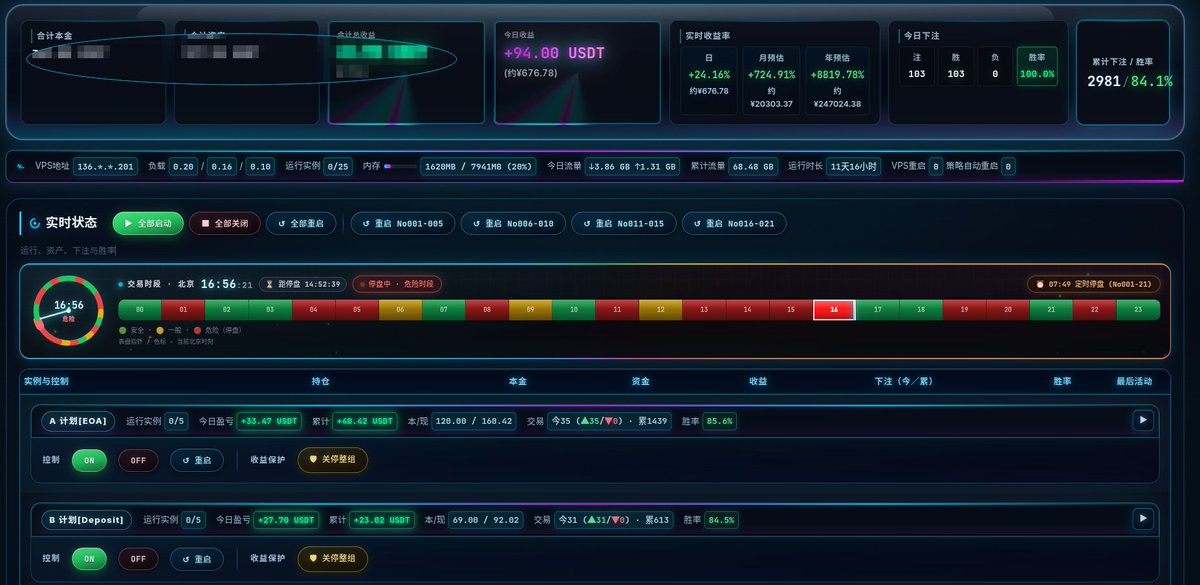The width and height of the screenshot is (1200, 585).
Task: Turn OFF control for A 计划[EOA]
Action: pos(138,460)
